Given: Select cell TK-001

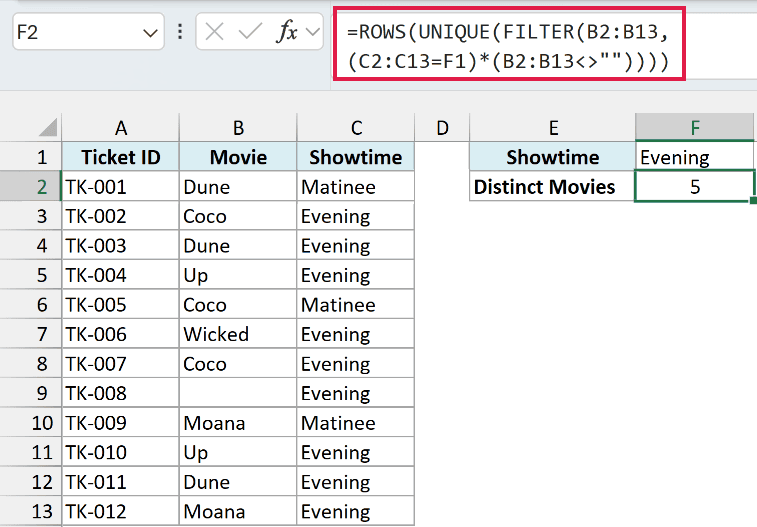Looking at the screenshot, I should (121, 187).
